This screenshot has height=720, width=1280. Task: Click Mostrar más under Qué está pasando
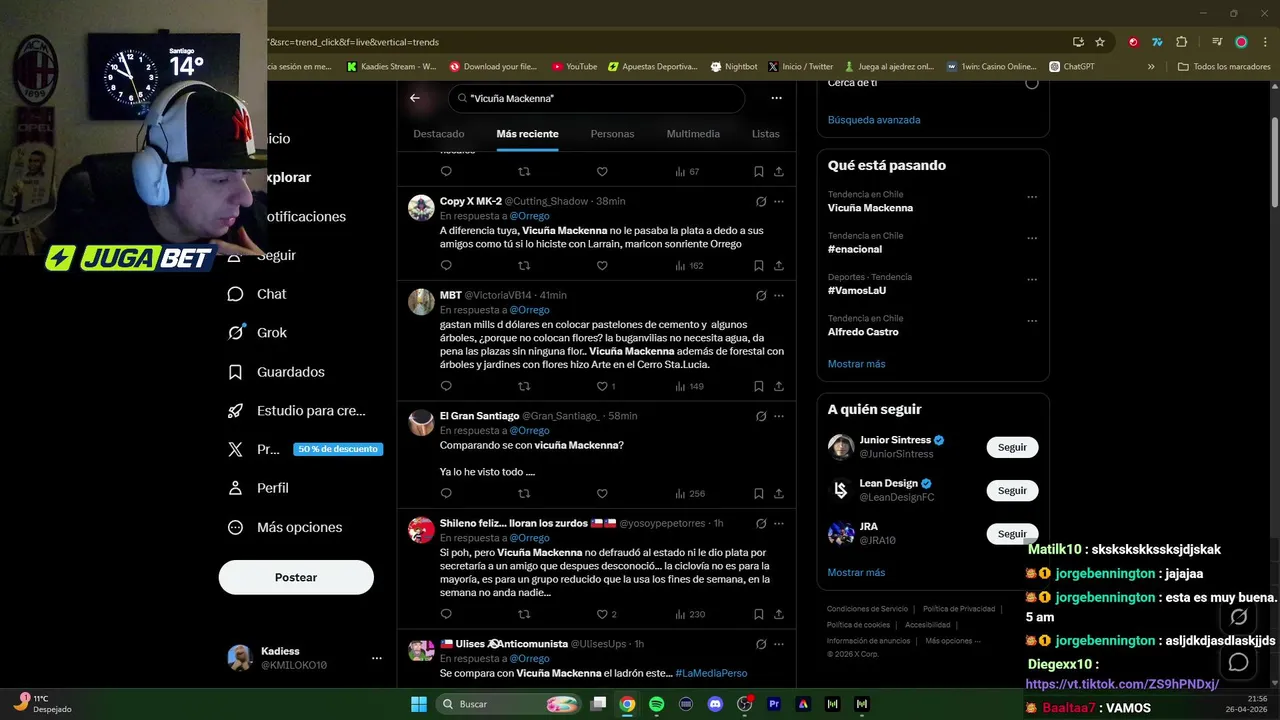[x=856, y=364]
